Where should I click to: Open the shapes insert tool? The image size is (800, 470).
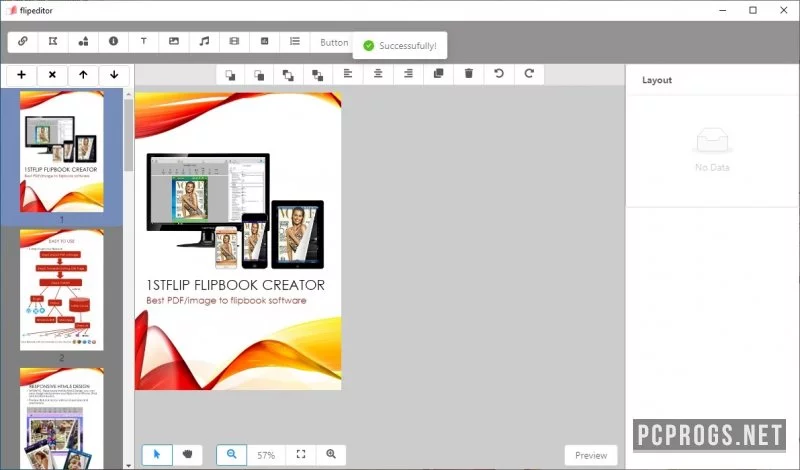[83, 42]
